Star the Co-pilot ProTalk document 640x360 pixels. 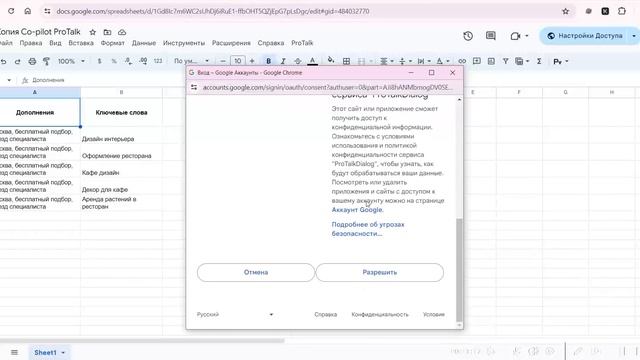coord(93,32)
